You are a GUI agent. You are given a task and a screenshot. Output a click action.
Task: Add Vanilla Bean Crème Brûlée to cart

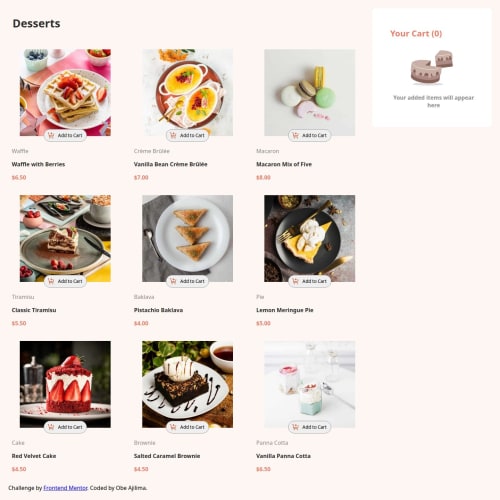(188, 135)
